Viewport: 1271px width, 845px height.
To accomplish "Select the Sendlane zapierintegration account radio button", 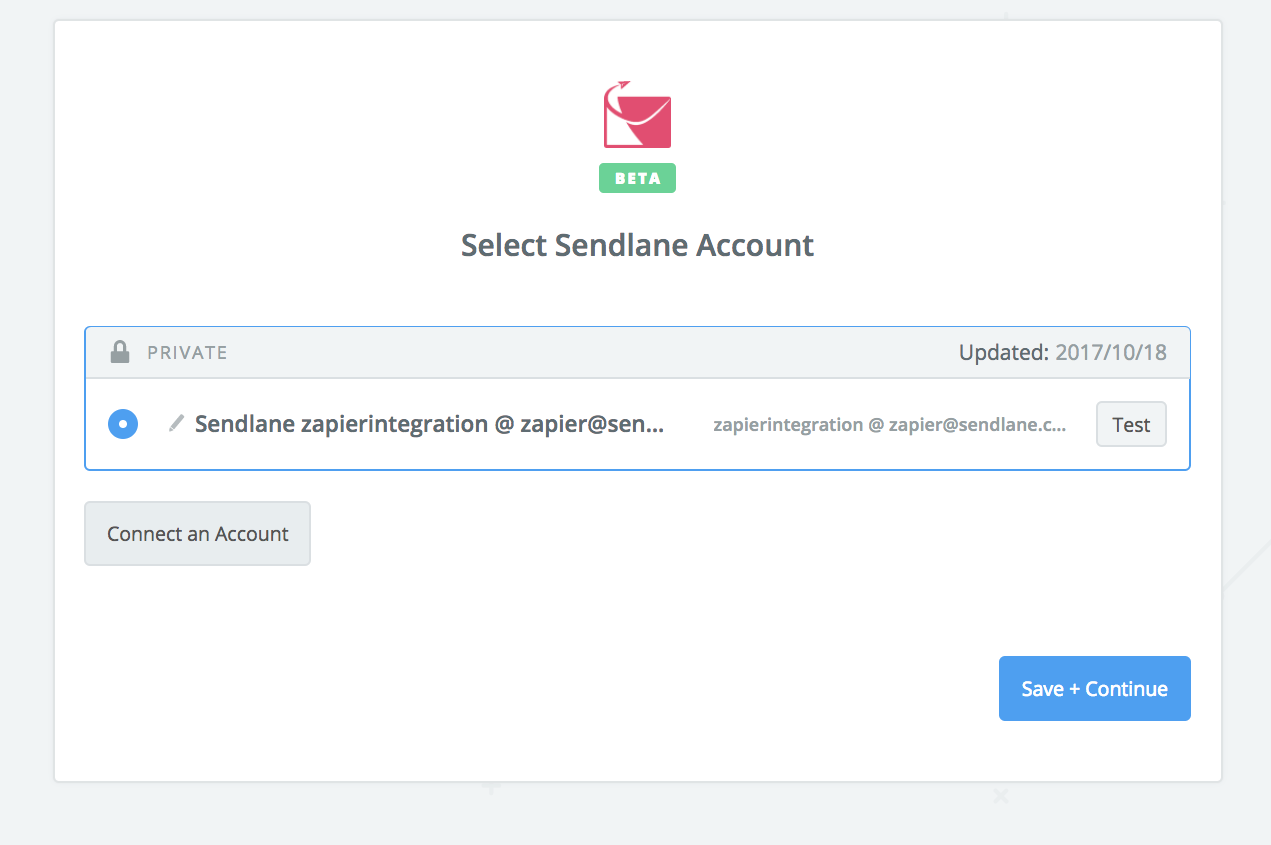I will [122, 424].
